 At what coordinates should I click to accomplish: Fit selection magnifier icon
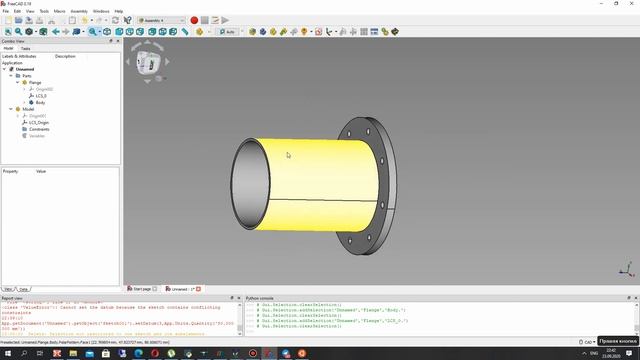19,32
